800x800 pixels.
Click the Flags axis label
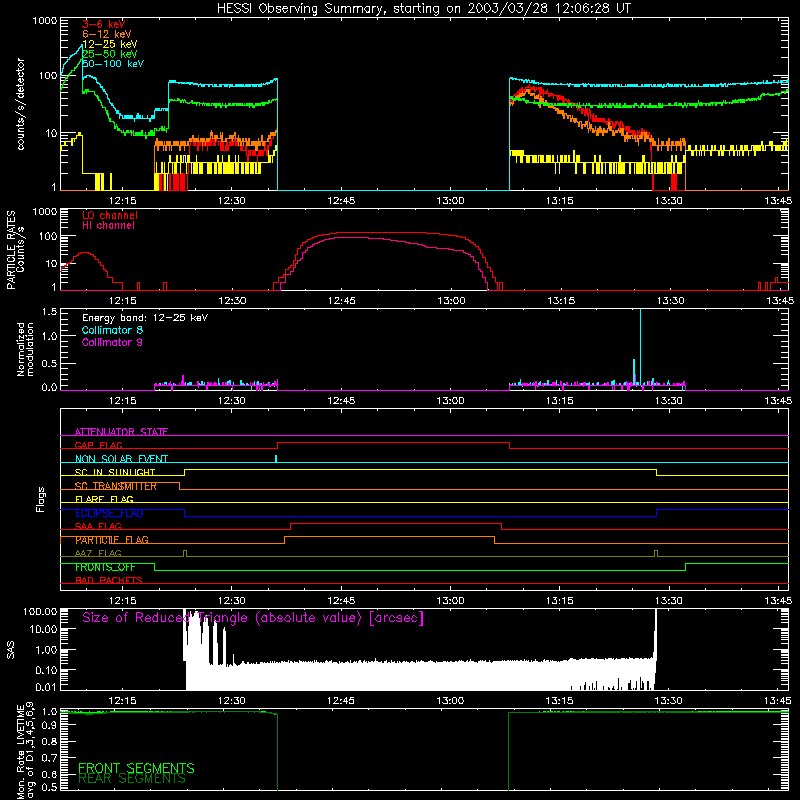40,499
